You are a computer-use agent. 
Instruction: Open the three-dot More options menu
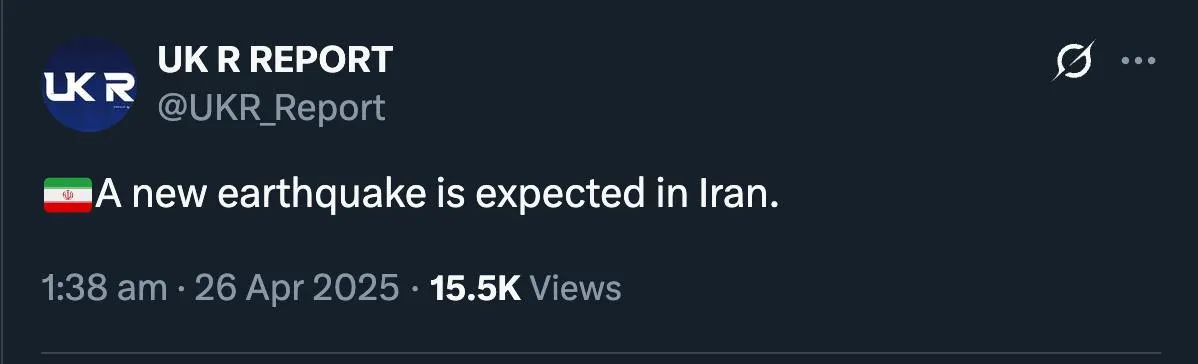[x=1138, y=61]
